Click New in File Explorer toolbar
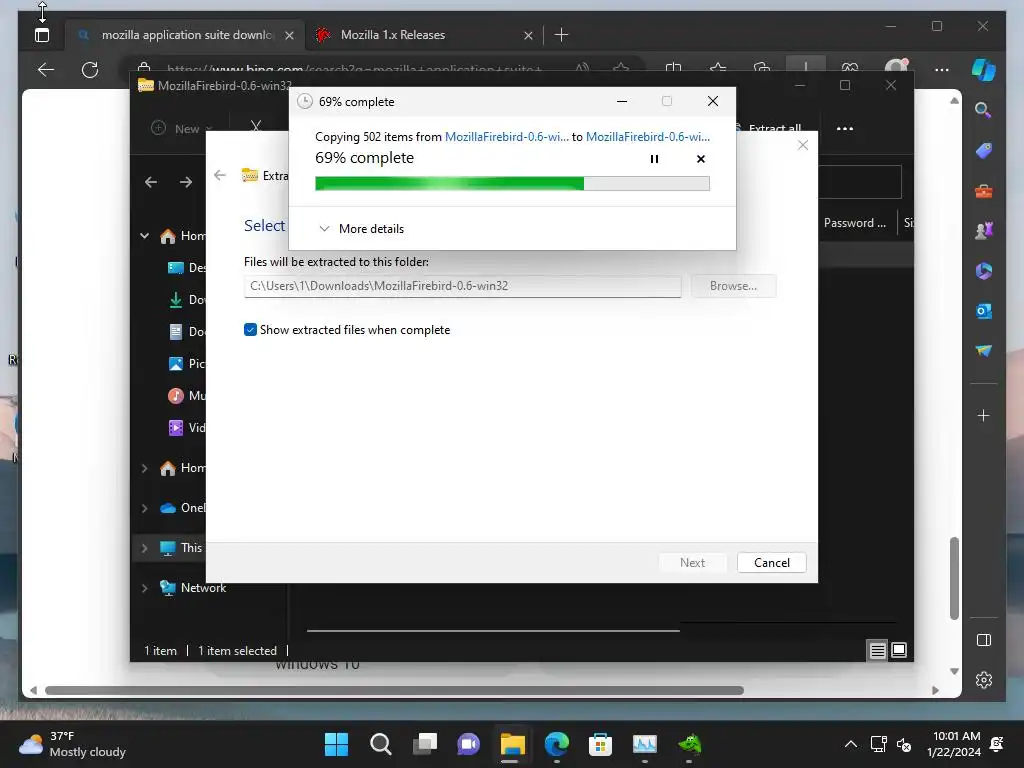Screen dimensions: 1024x768 click(182, 129)
